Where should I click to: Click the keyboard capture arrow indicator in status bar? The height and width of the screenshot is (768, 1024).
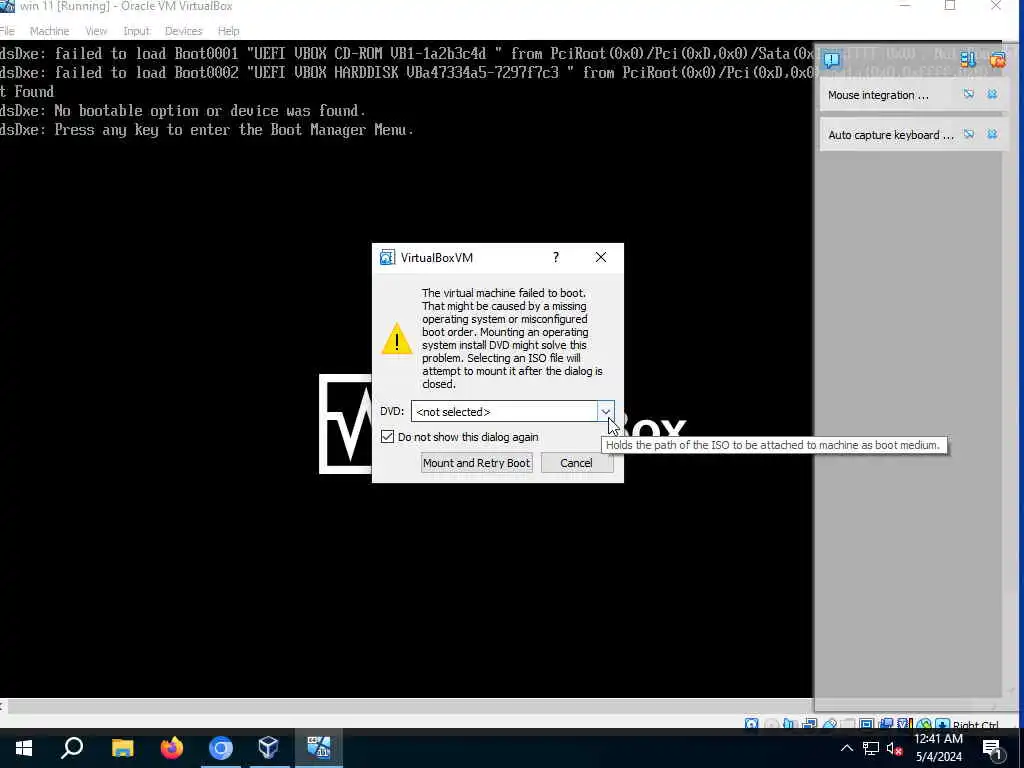[x=942, y=724]
